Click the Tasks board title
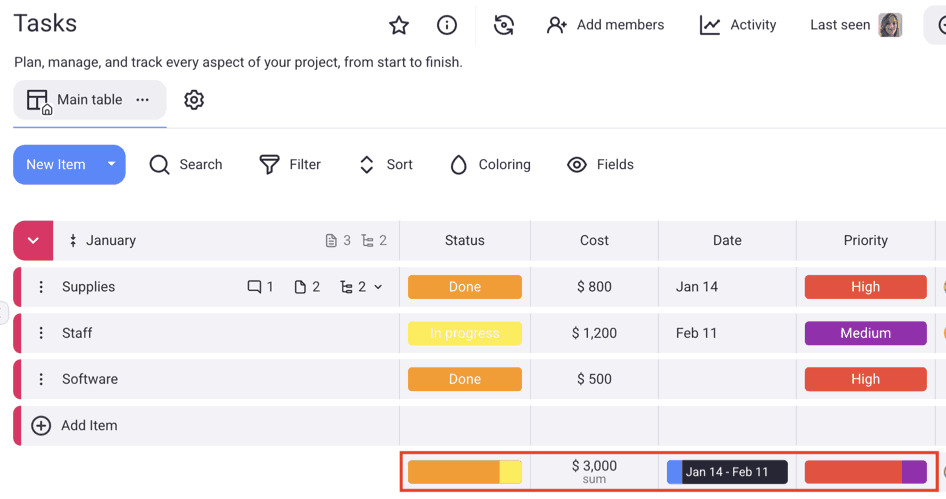Image resolution: width=946 pixels, height=499 pixels. click(45, 24)
